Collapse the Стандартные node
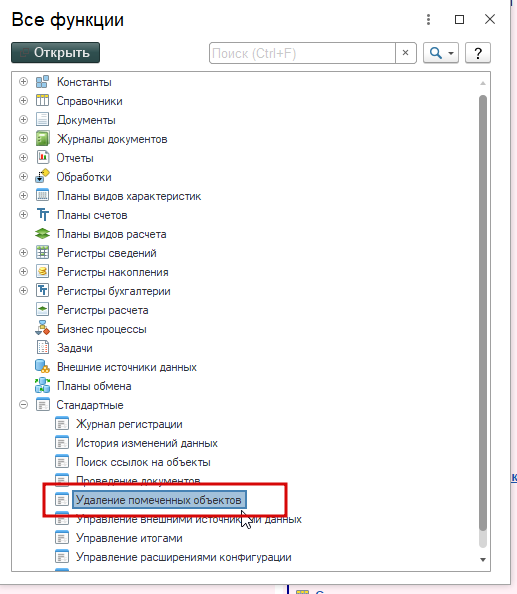517x594 pixels. [x=23, y=405]
